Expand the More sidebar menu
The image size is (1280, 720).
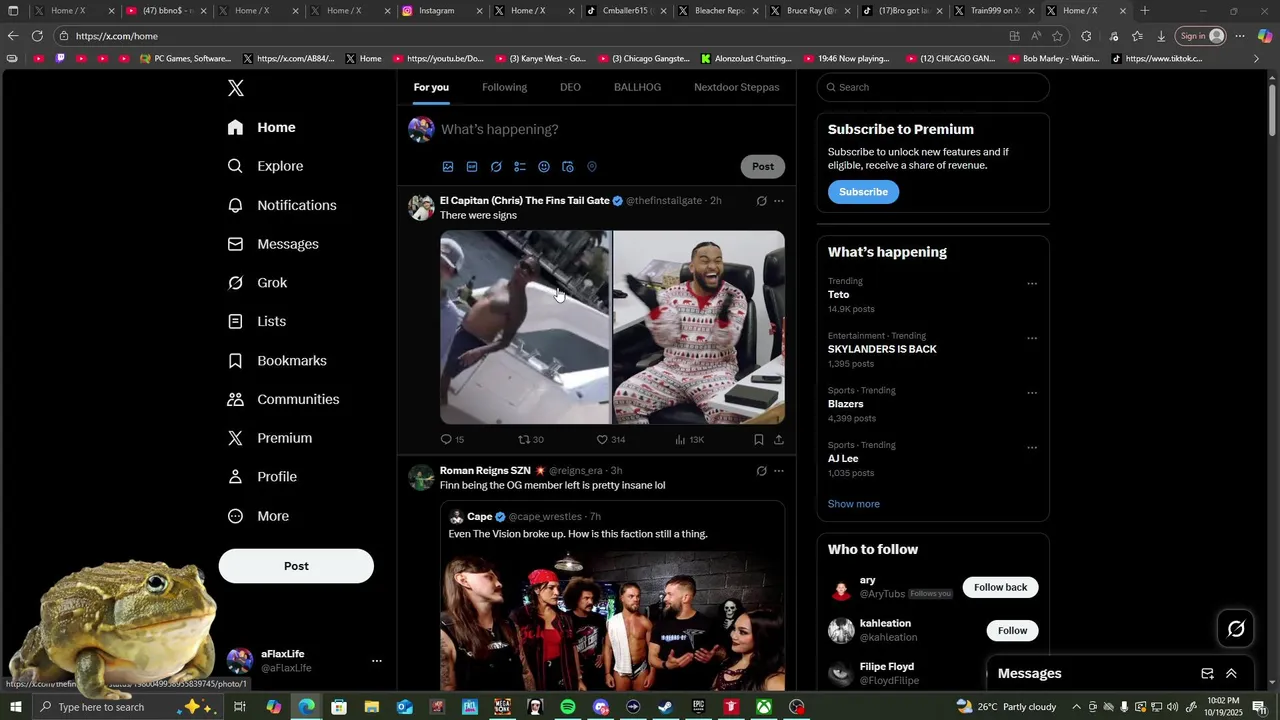(x=258, y=516)
